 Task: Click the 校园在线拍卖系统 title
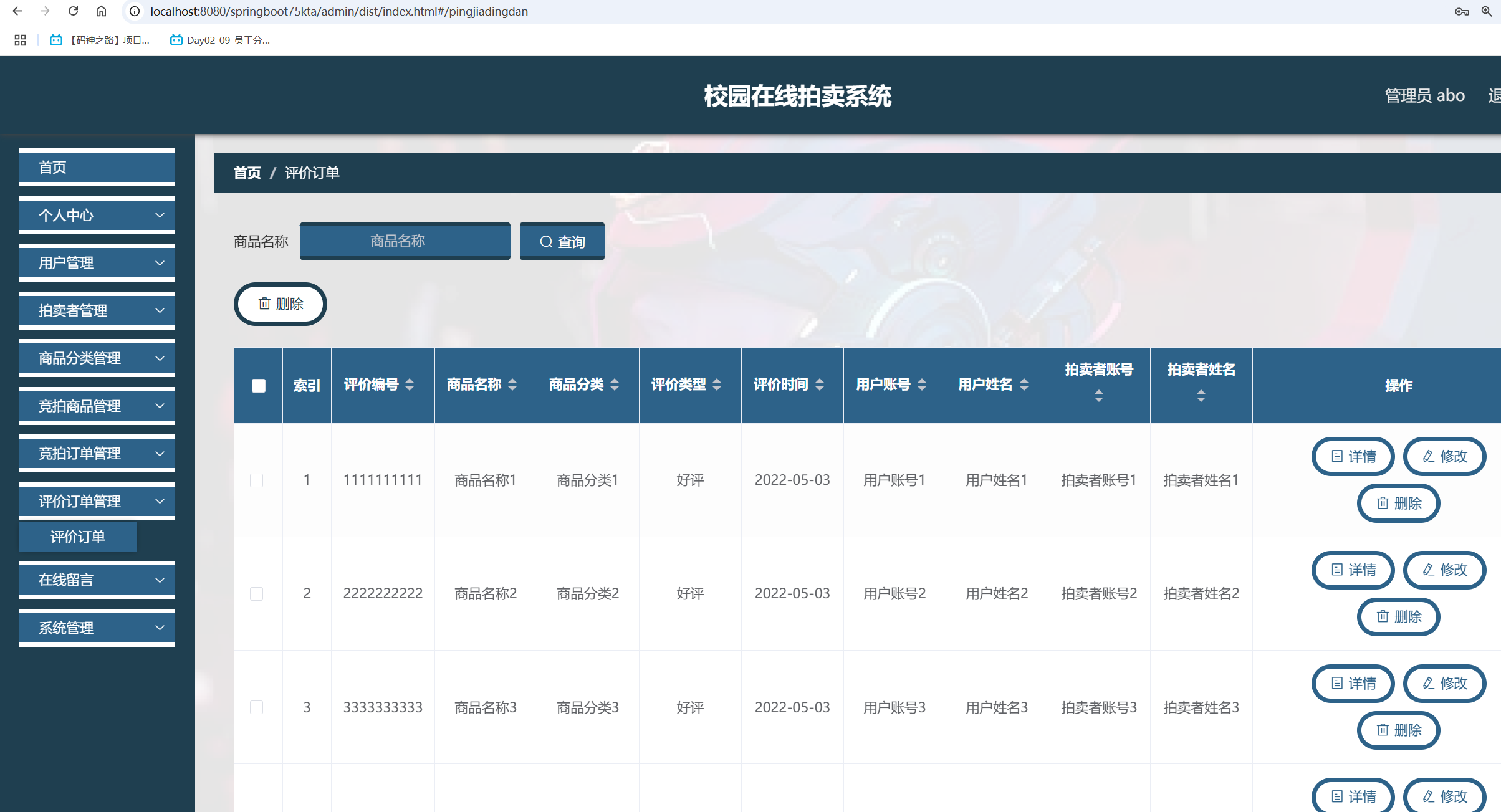[798, 96]
